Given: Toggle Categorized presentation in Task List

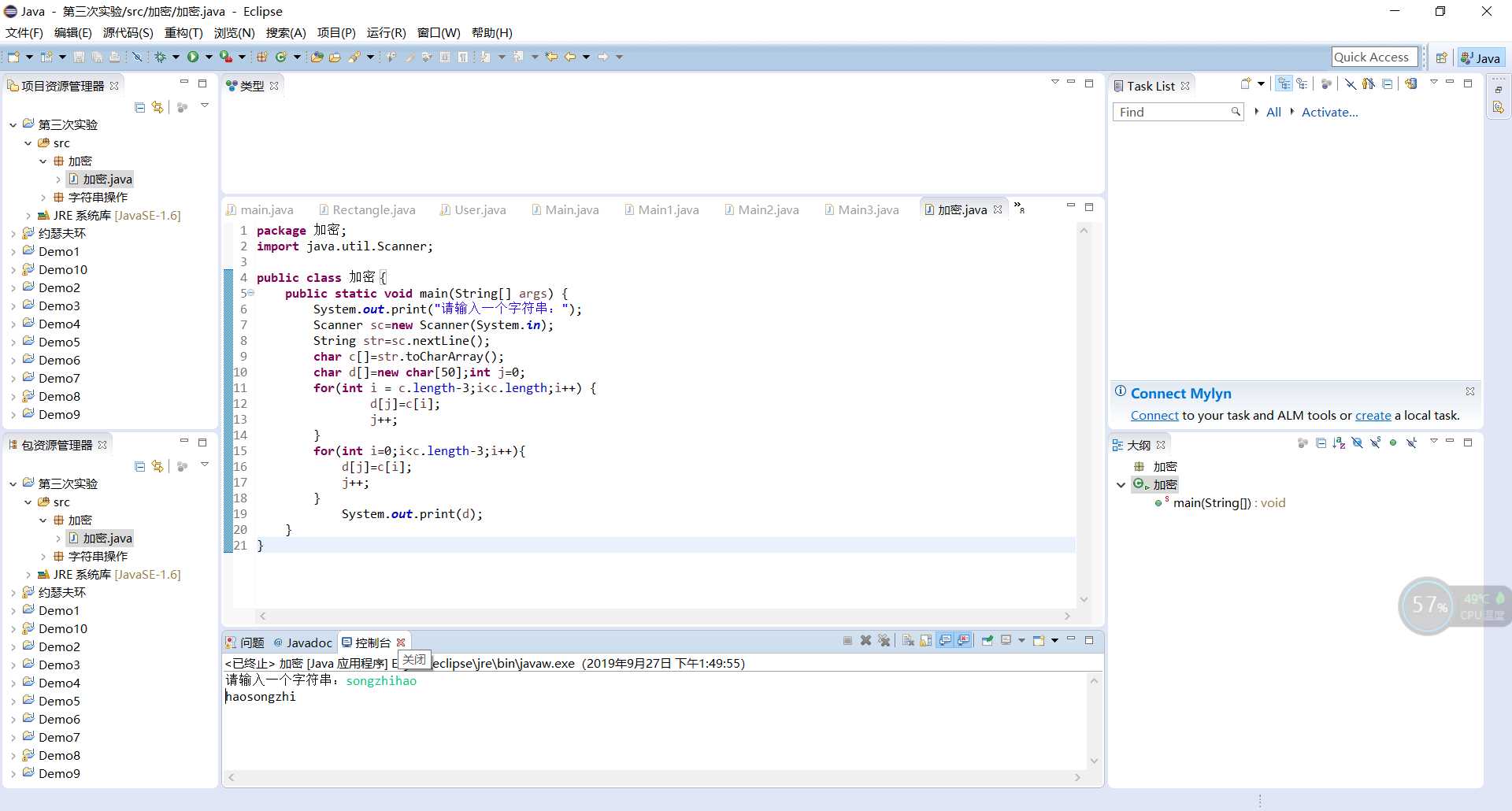Looking at the screenshot, I should 1284,83.
